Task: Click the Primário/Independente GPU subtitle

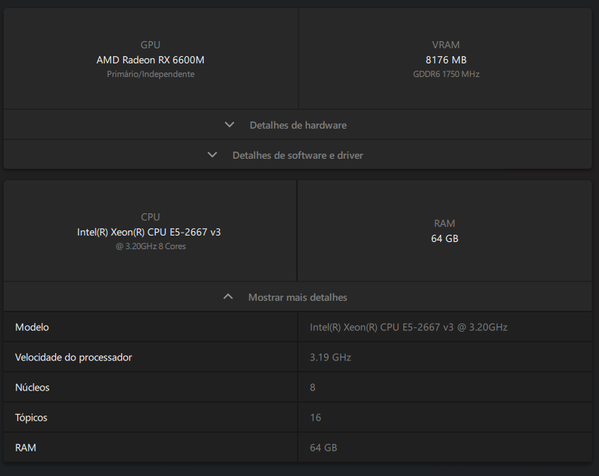Action: pyautogui.click(x=151, y=74)
